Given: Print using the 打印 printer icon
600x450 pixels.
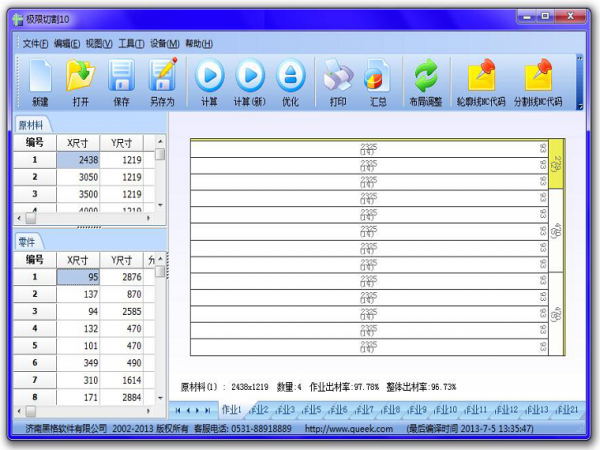Looking at the screenshot, I should (x=338, y=78).
